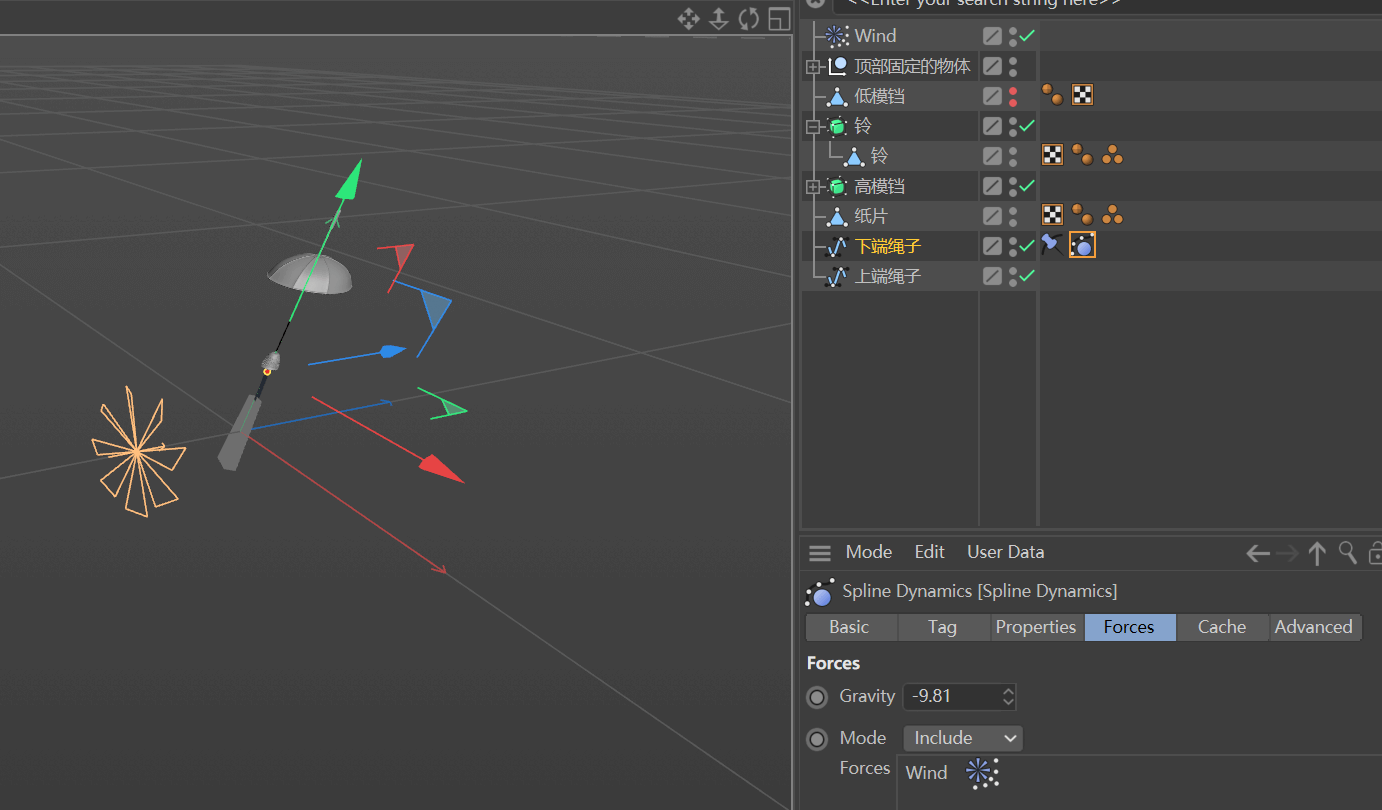Click the Forces tab
This screenshot has width=1382, height=810.
tap(1129, 627)
